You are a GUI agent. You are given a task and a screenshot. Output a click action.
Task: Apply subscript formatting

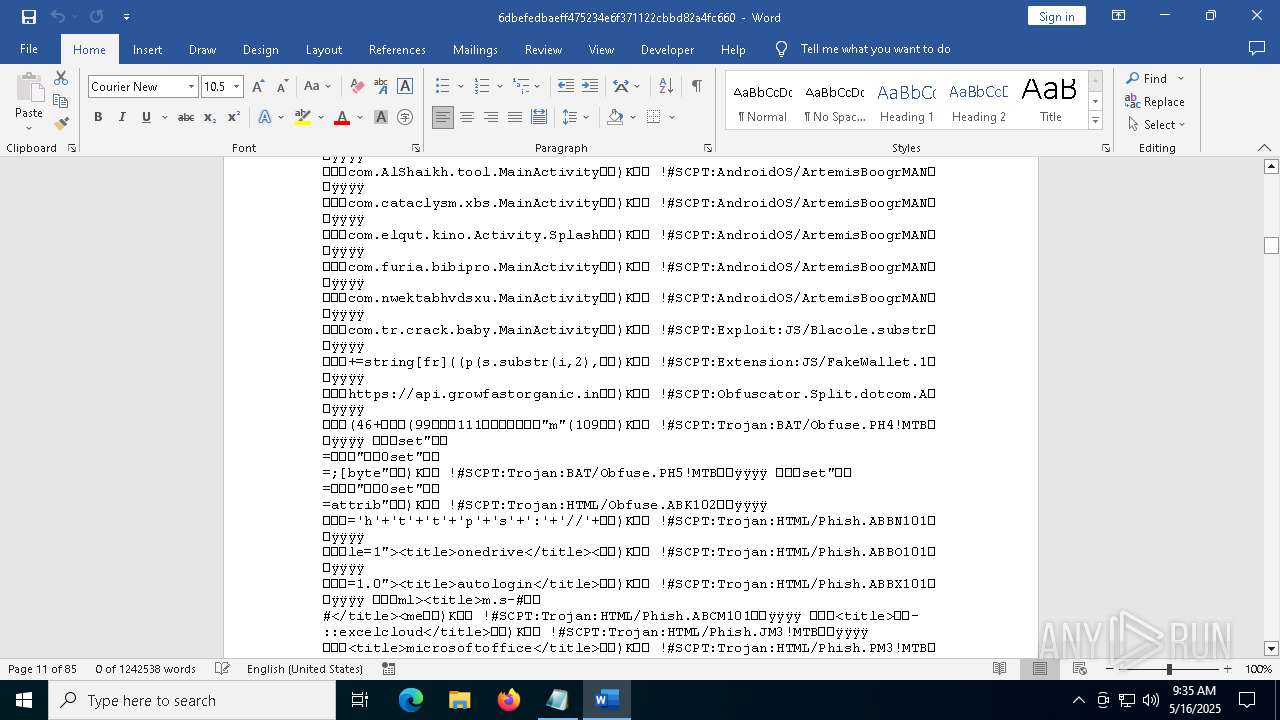tap(210, 118)
